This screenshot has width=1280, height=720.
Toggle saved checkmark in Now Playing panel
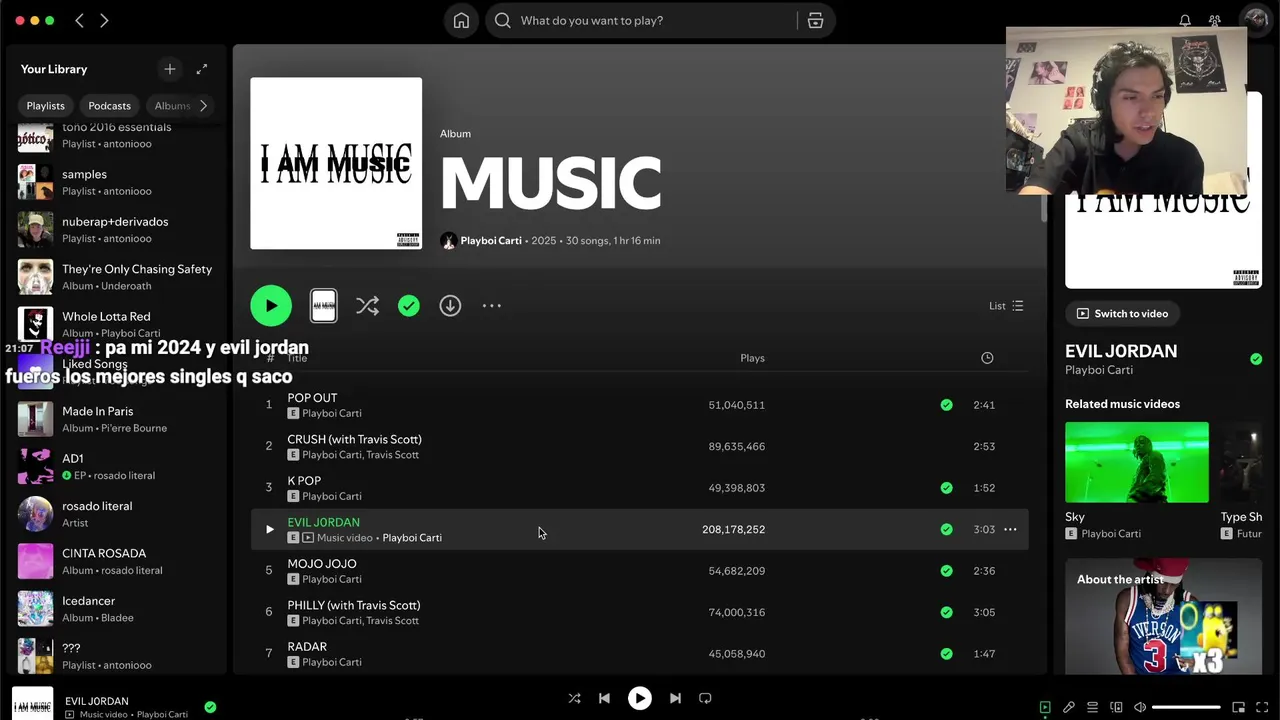(x=1256, y=359)
